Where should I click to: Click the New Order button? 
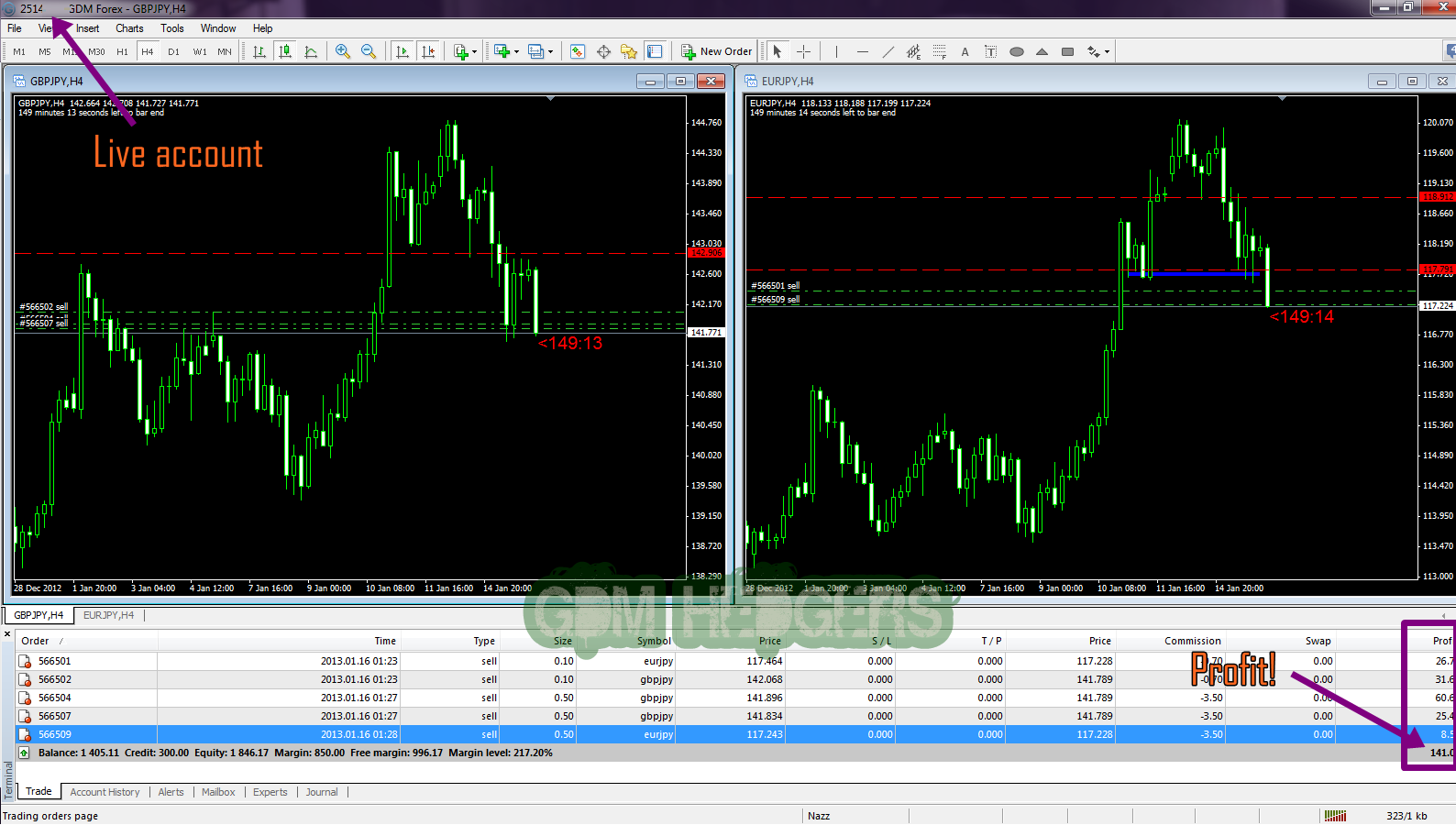[717, 51]
